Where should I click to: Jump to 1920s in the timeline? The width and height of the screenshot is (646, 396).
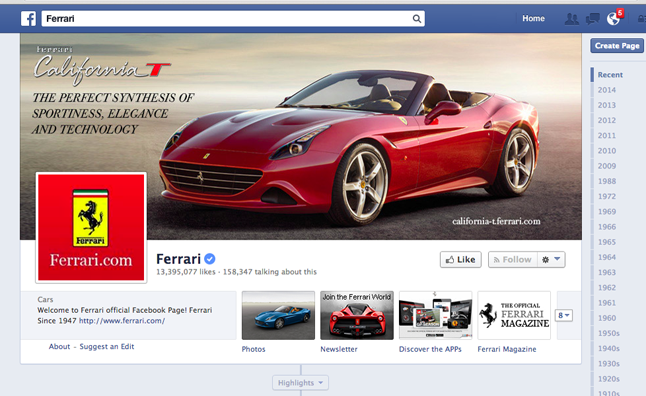pos(609,379)
